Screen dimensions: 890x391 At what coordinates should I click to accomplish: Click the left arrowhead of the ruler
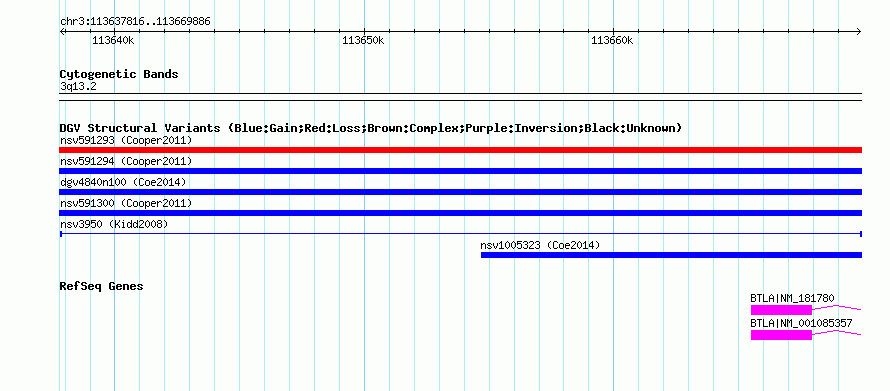62,31
